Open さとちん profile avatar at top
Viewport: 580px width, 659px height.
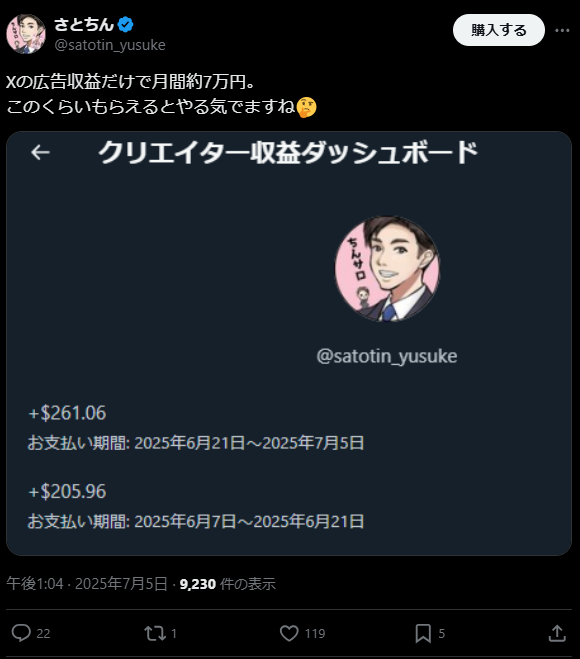point(26,34)
